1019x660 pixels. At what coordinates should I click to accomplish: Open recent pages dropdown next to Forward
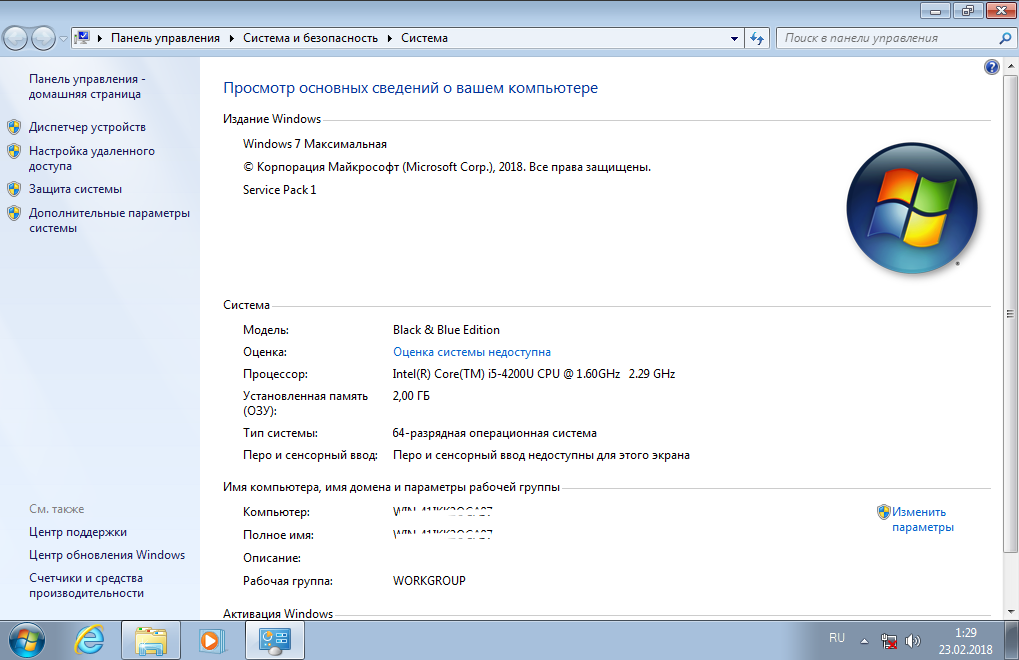click(63, 38)
